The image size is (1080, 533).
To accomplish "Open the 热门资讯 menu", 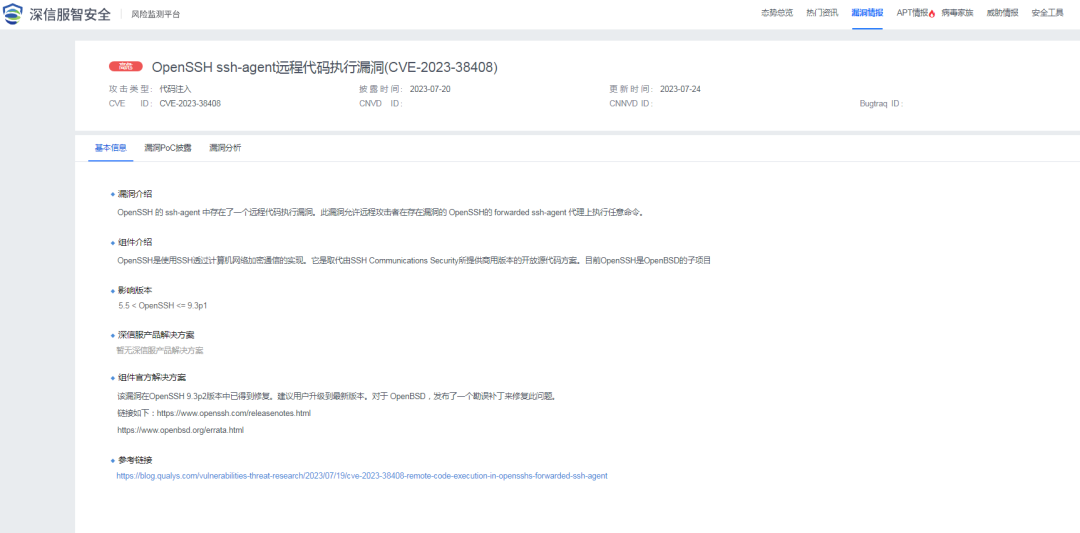I will coord(822,13).
